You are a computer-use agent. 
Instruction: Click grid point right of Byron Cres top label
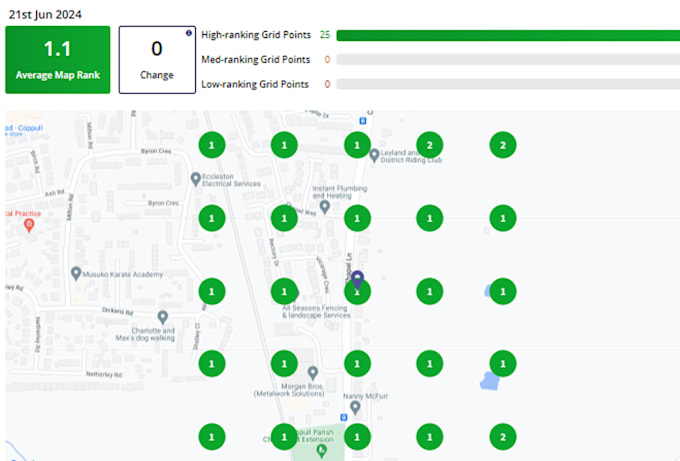212,145
